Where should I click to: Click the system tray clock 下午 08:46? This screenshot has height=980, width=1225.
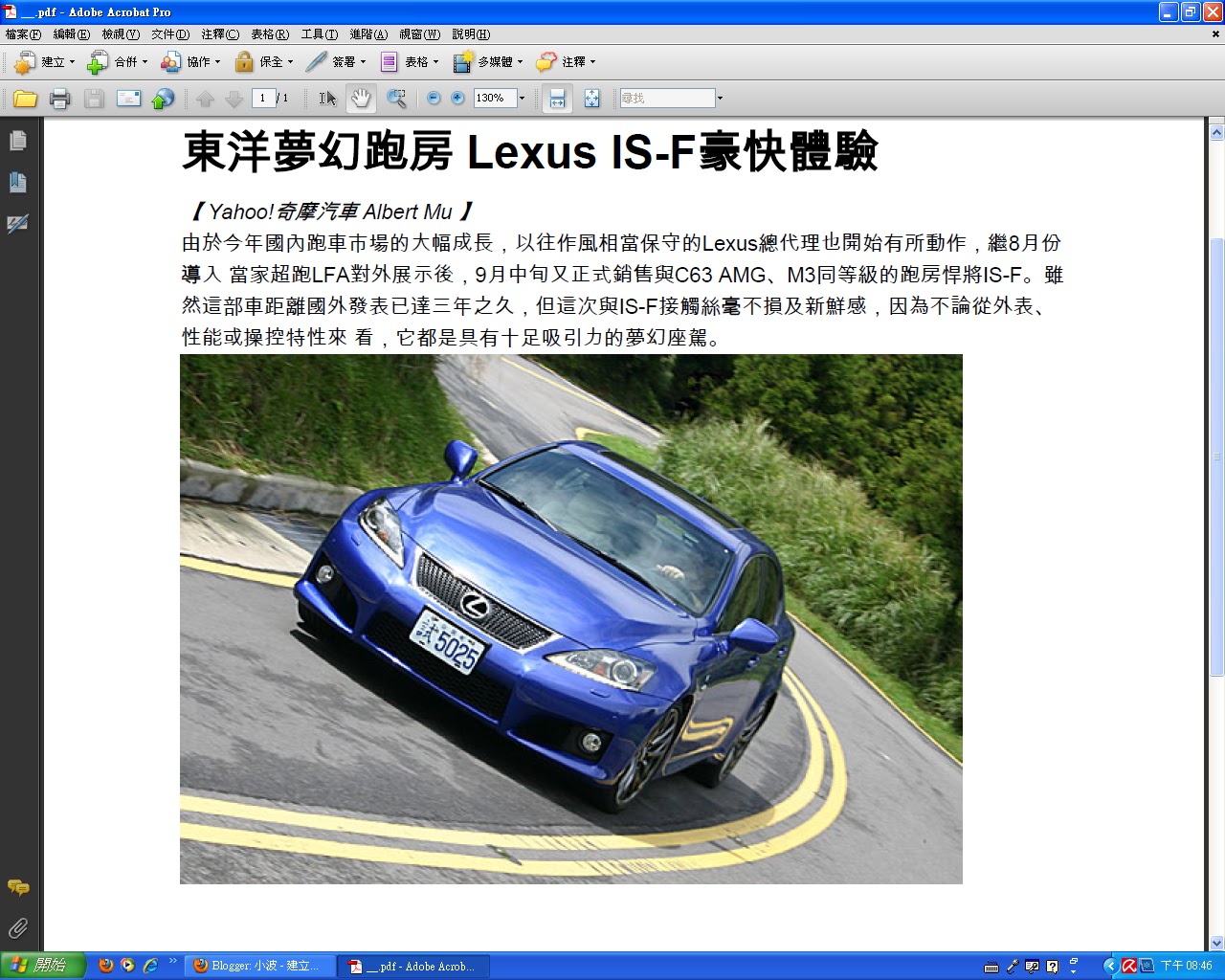(x=1187, y=966)
